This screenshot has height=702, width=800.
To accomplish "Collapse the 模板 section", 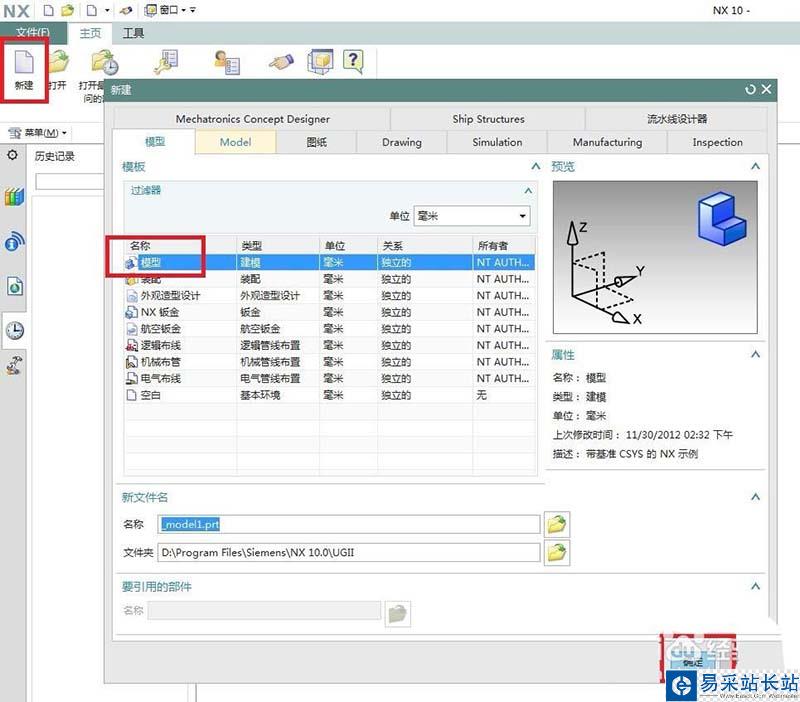I will (x=536, y=166).
